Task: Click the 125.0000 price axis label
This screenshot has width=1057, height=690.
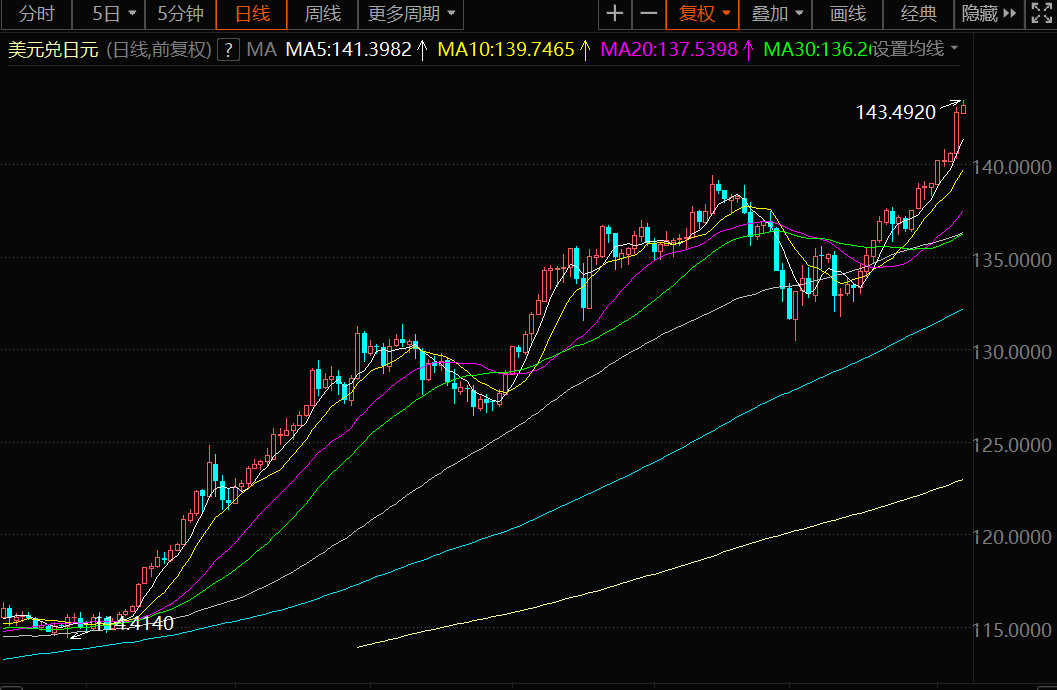Action: point(1012,445)
